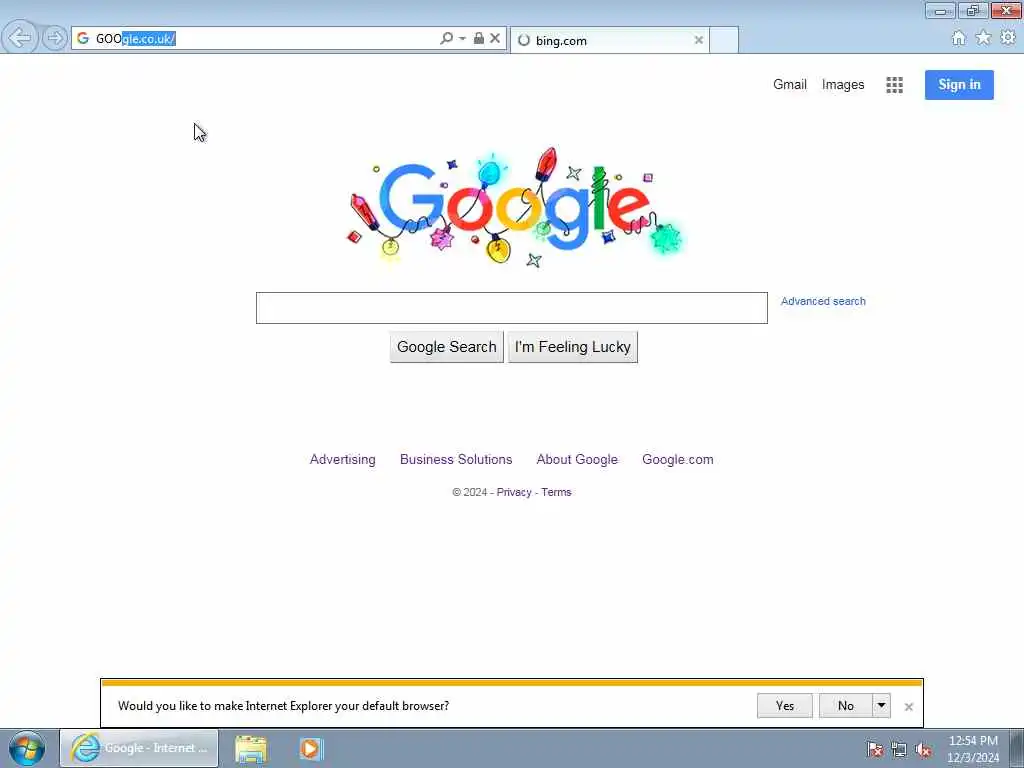Viewport: 1024px width, 768px height.
Task: Click the URL text in address bar
Action: (x=136, y=39)
